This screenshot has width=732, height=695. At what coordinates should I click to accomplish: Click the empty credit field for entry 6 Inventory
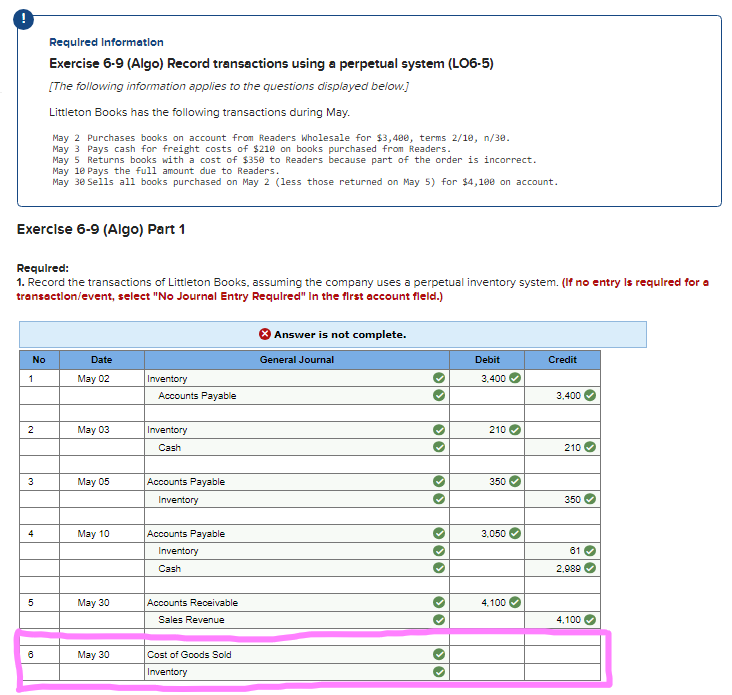562,672
